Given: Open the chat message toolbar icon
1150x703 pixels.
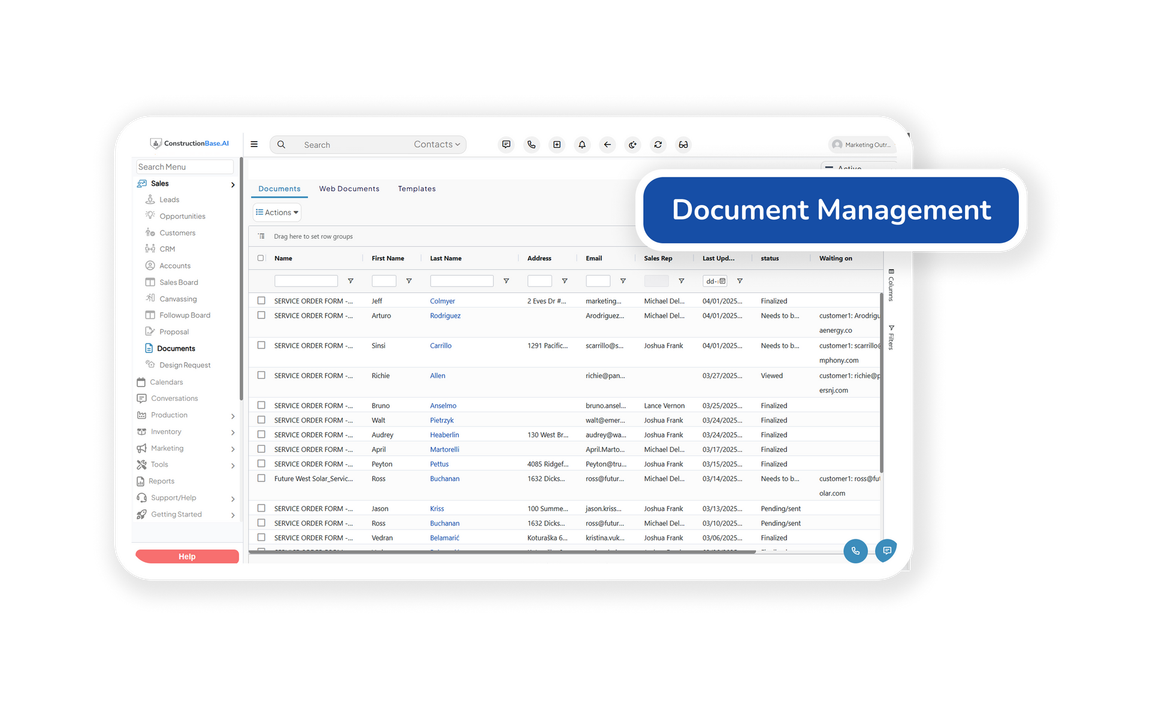Looking at the screenshot, I should pyautogui.click(x=506, y=144).
